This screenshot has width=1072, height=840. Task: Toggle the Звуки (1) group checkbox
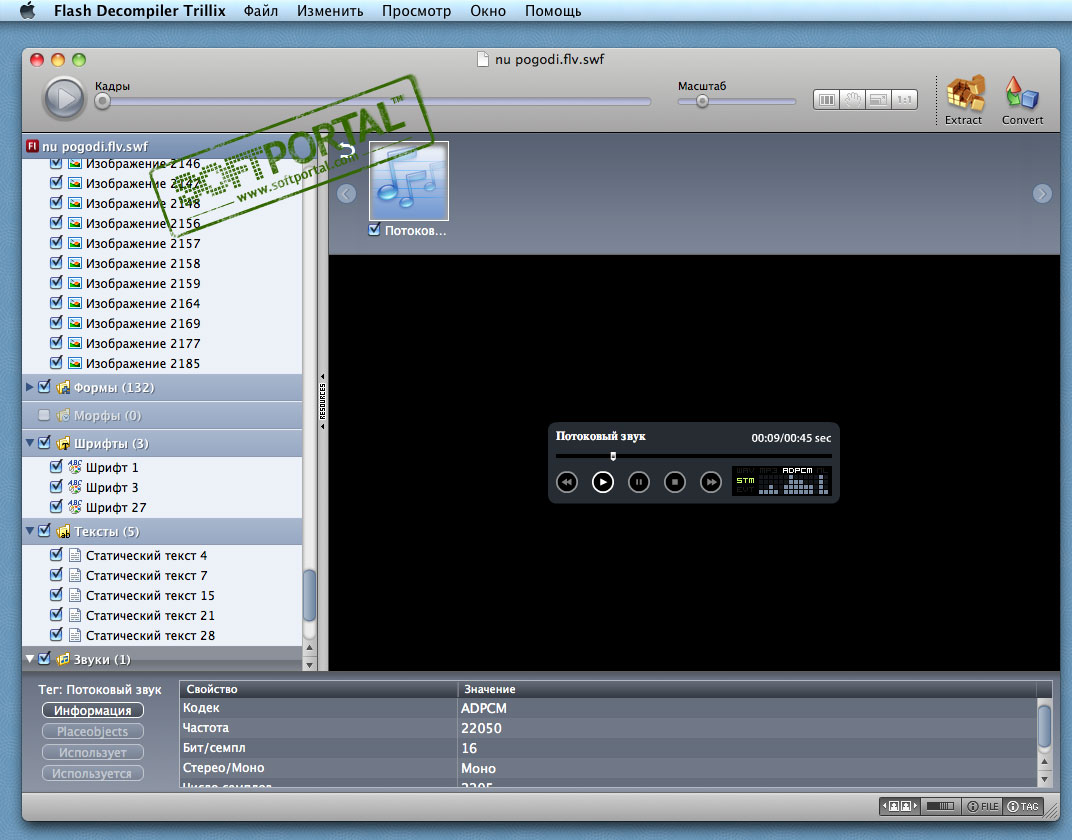point(44,659)
